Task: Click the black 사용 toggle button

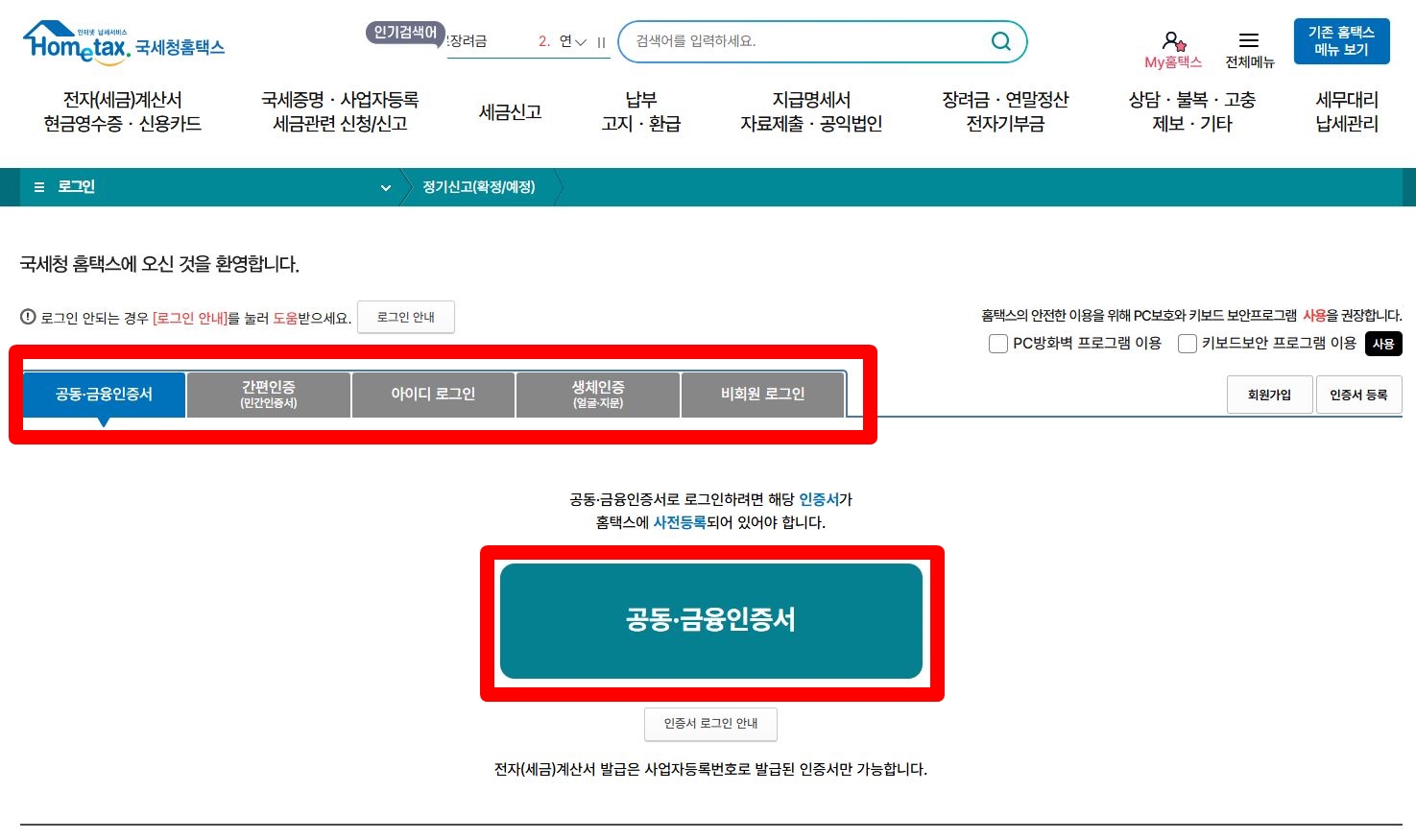Action: [x=1382, y=343]
